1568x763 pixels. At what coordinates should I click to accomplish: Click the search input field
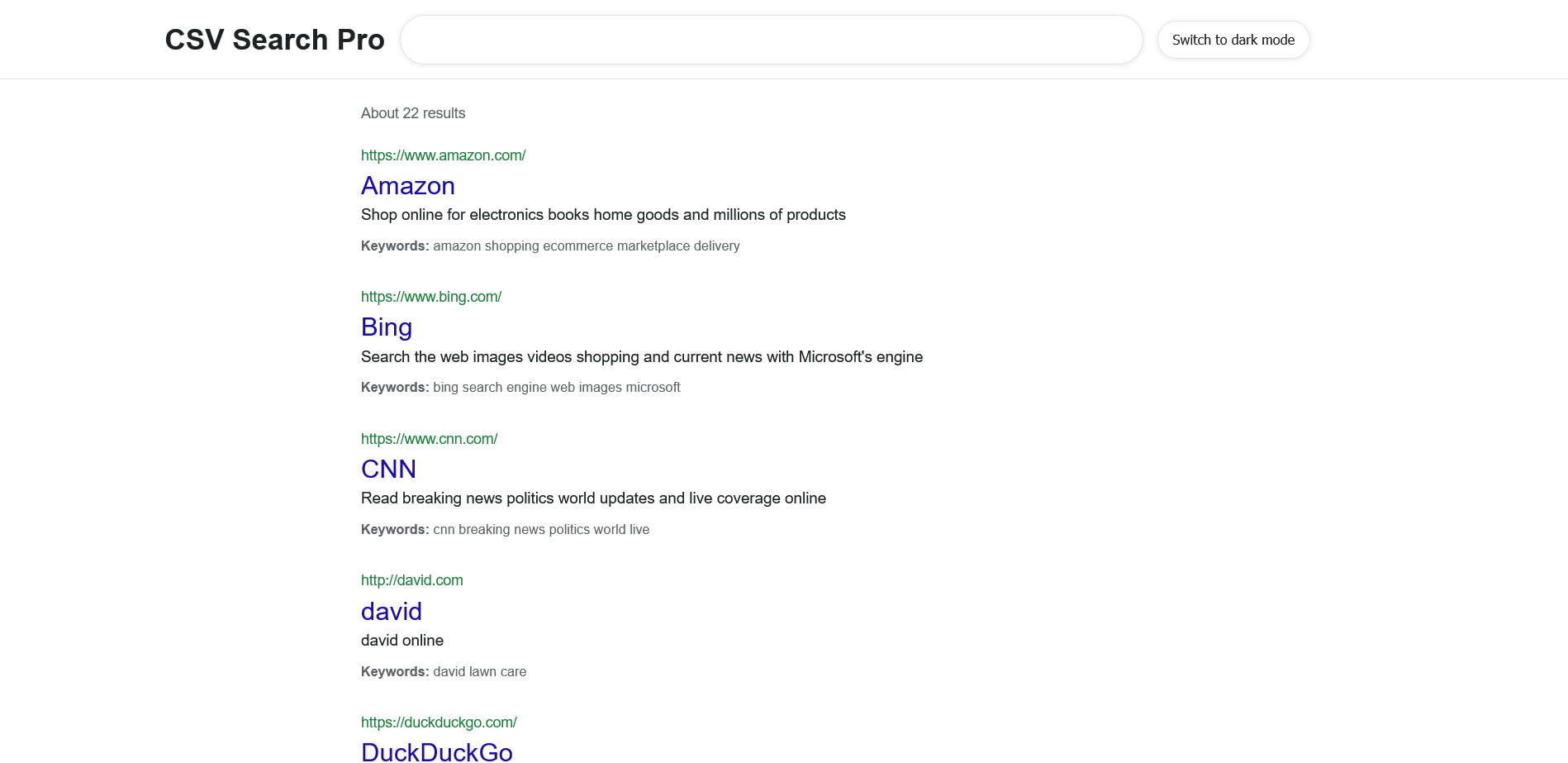[x=771, y=40]
